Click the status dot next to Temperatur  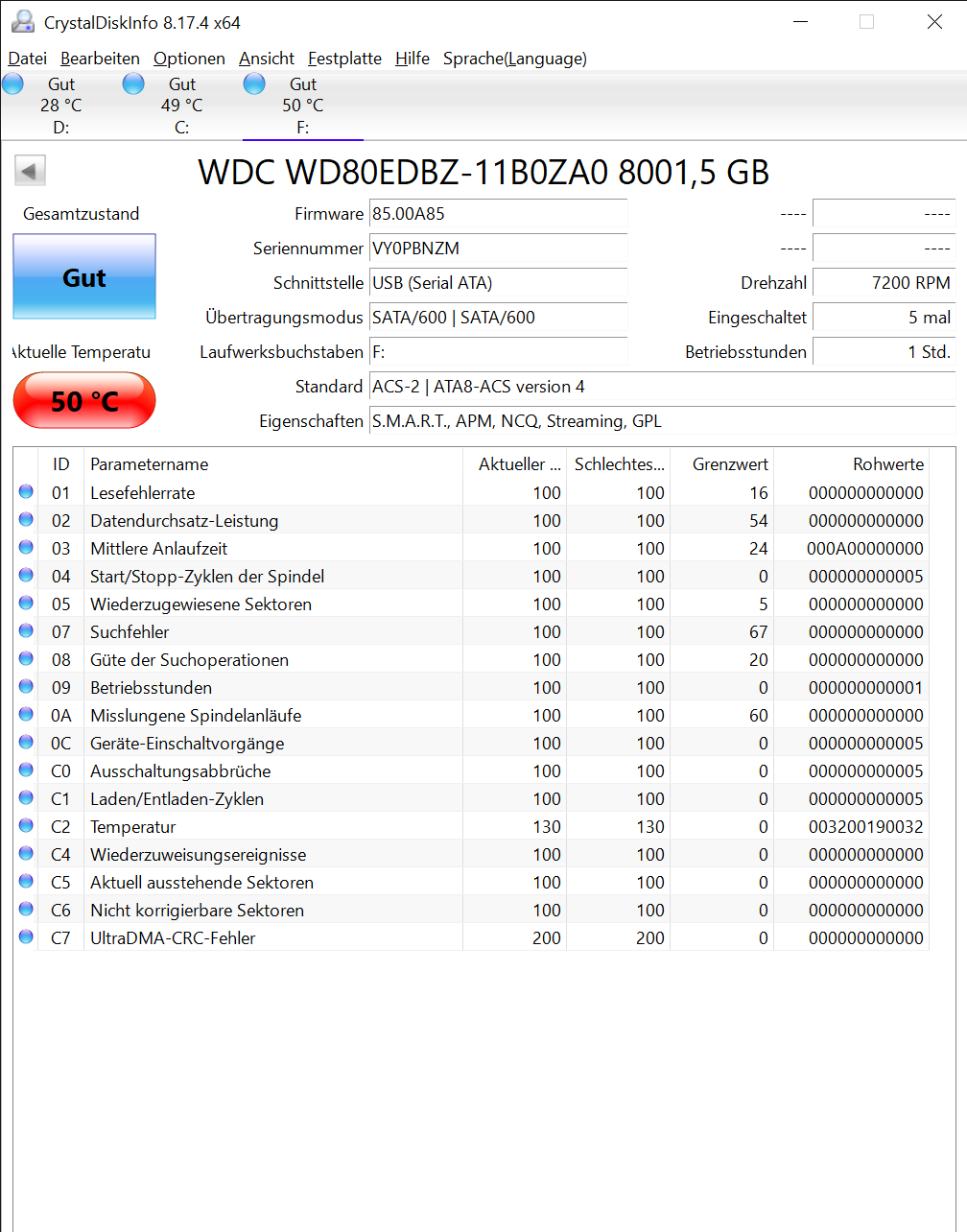point(25,825)
